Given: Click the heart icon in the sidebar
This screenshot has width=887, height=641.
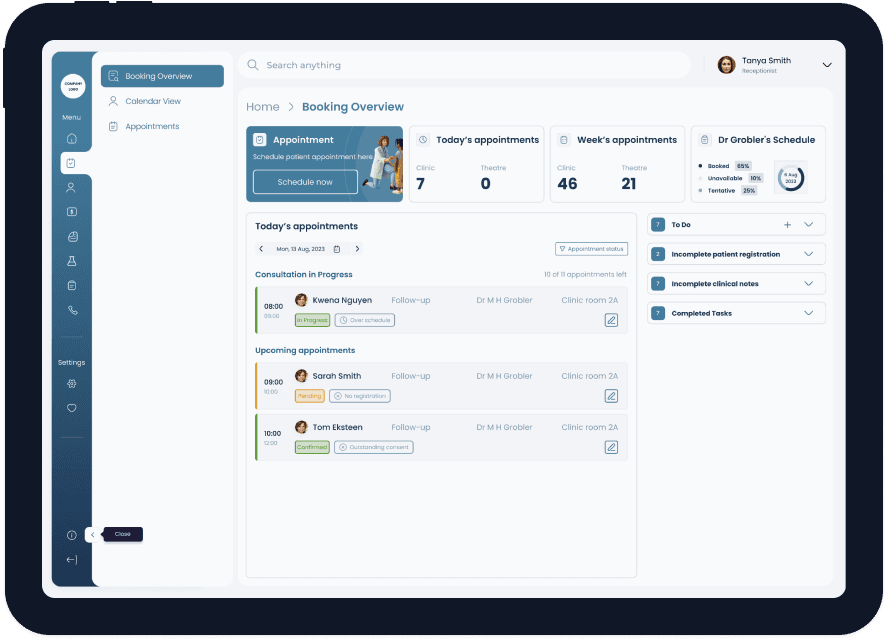Looking at the screenshot, I should (x=71, y=408).
